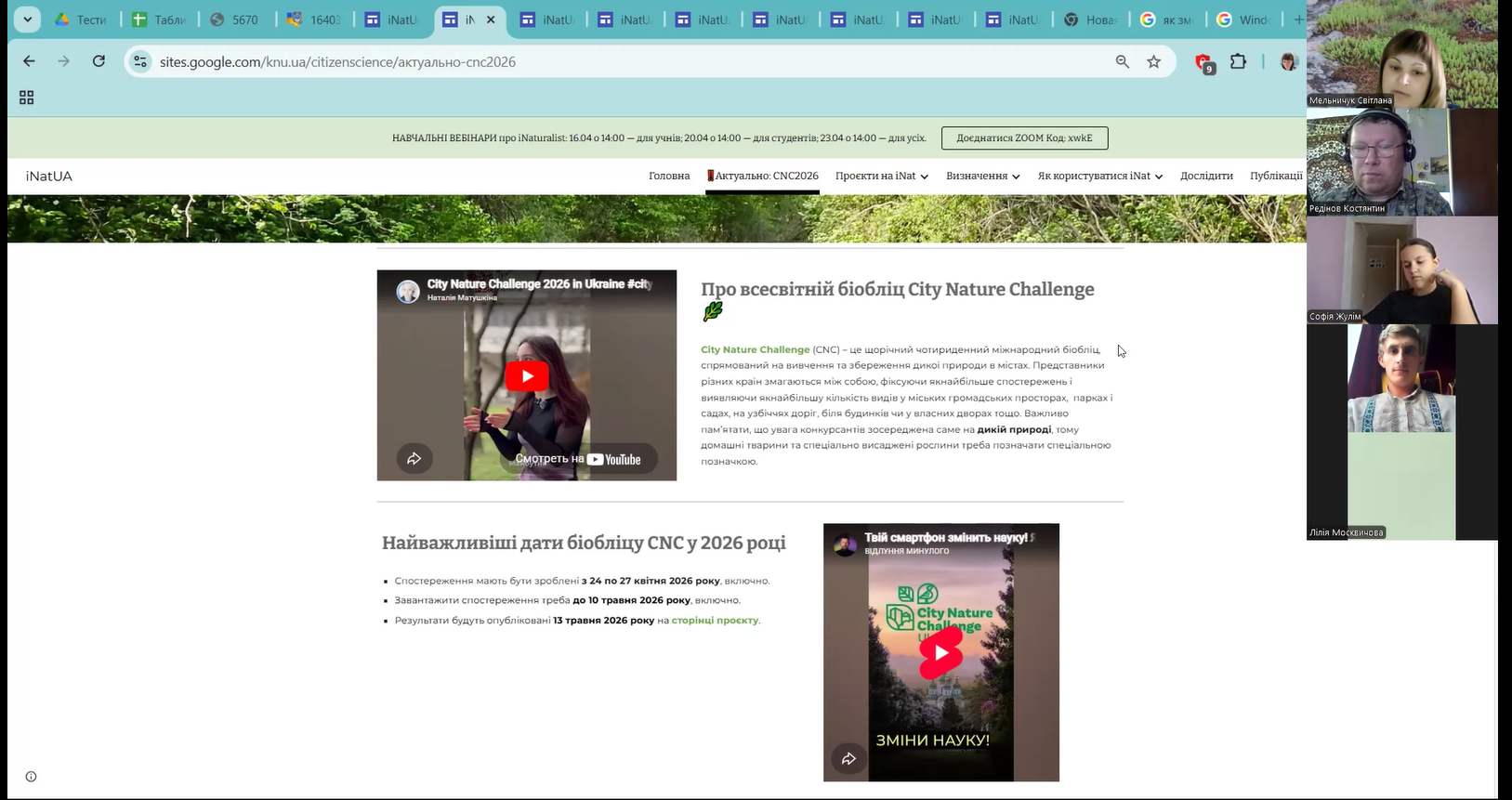Reload the page with the refresh icon

99,61
